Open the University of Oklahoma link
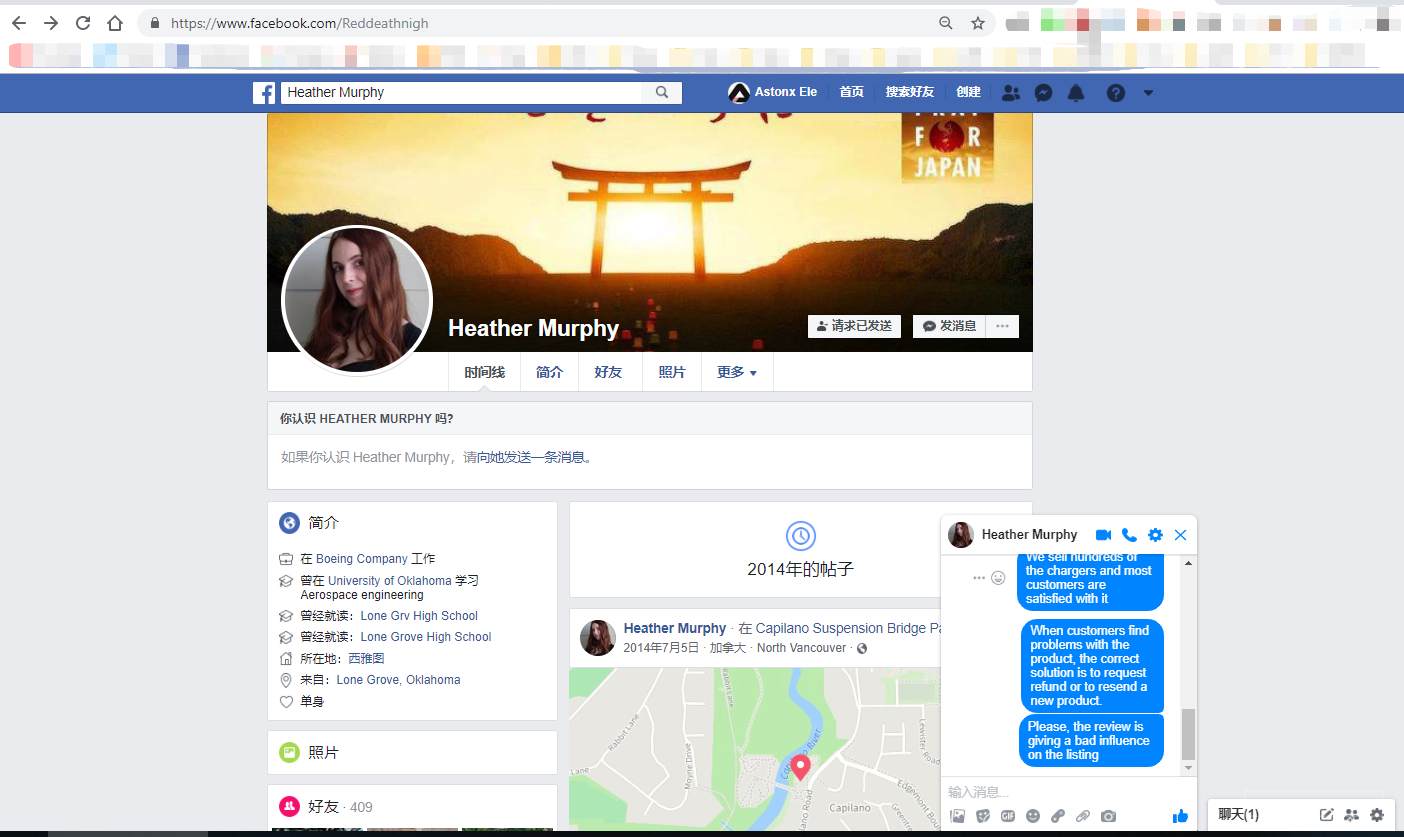This screenshot has width=1404, height=837. coord(389,581)
